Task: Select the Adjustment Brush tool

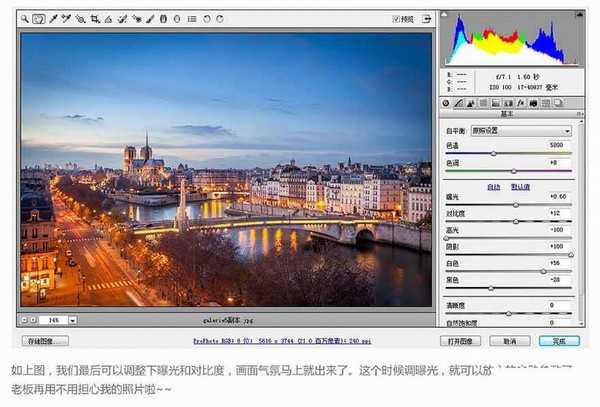Action: click(150, 19)
